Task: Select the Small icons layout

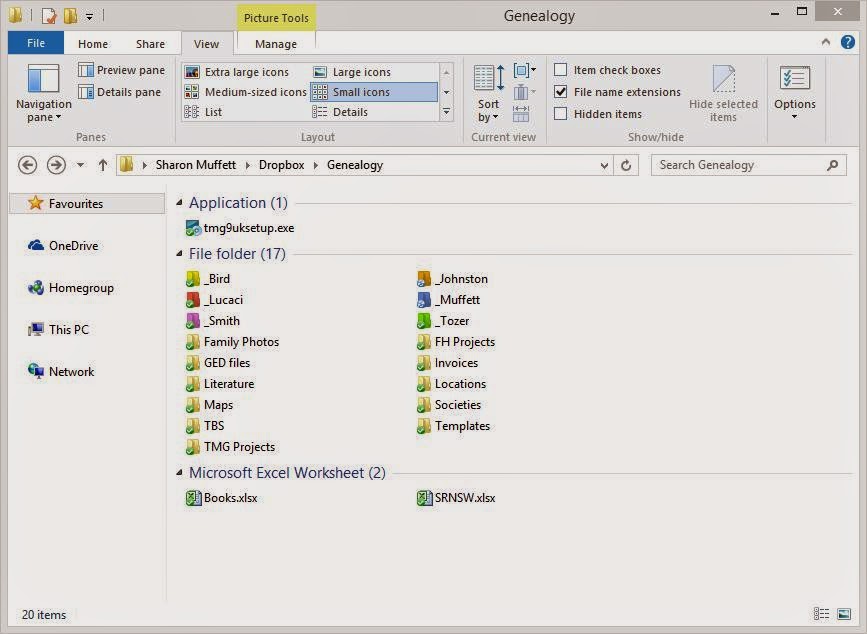Action: coord(374,92)
